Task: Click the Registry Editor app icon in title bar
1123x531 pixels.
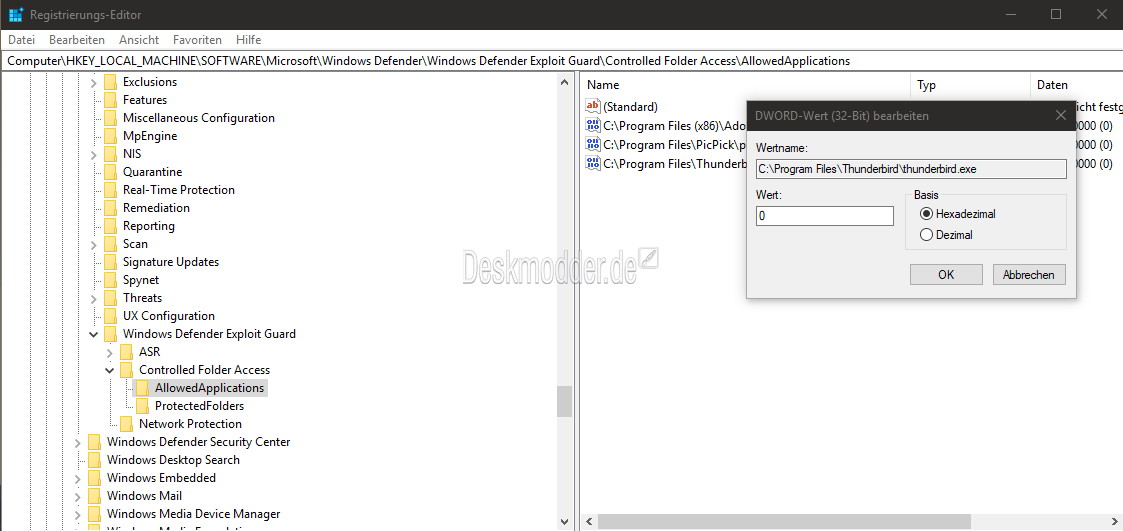Action: click(16, 14)
